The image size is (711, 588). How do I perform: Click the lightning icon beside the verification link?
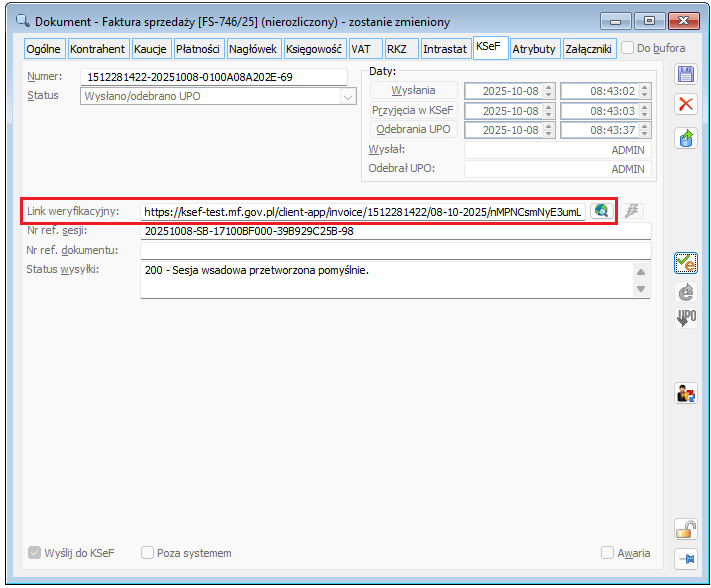coord(632,211)
